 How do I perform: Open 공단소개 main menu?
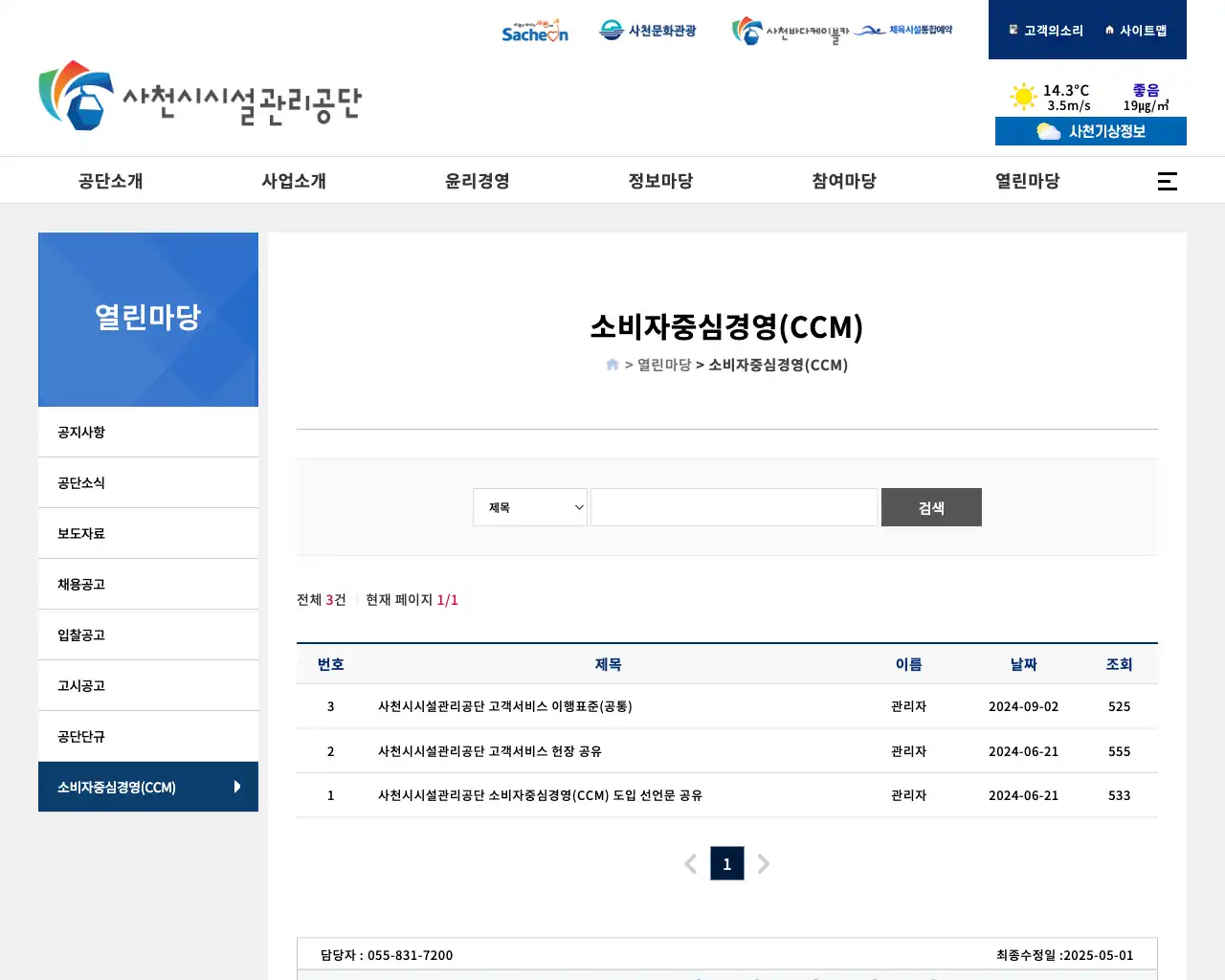click(x=111, y=181)
